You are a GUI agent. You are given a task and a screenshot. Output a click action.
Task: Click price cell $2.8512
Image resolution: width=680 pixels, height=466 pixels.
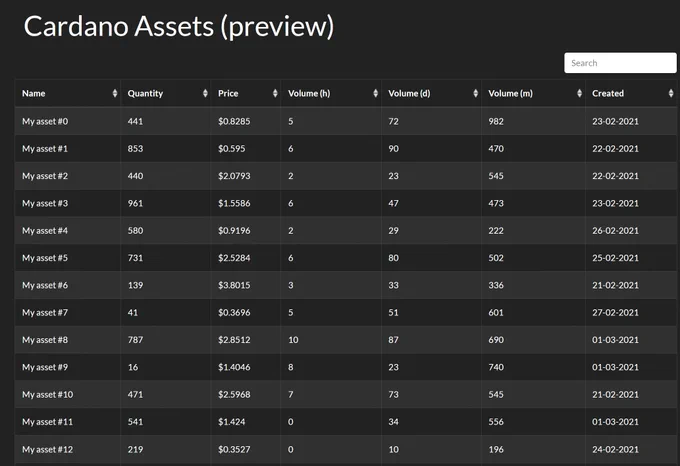click(234, 340)
